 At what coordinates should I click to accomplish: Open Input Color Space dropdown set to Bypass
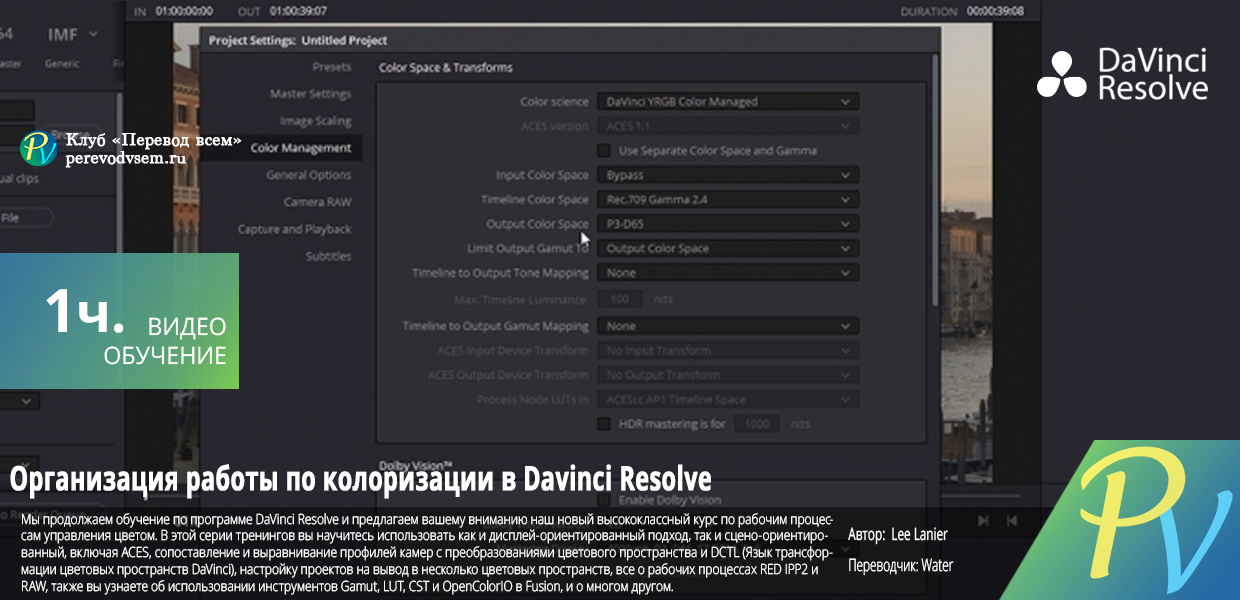[728, 175]
